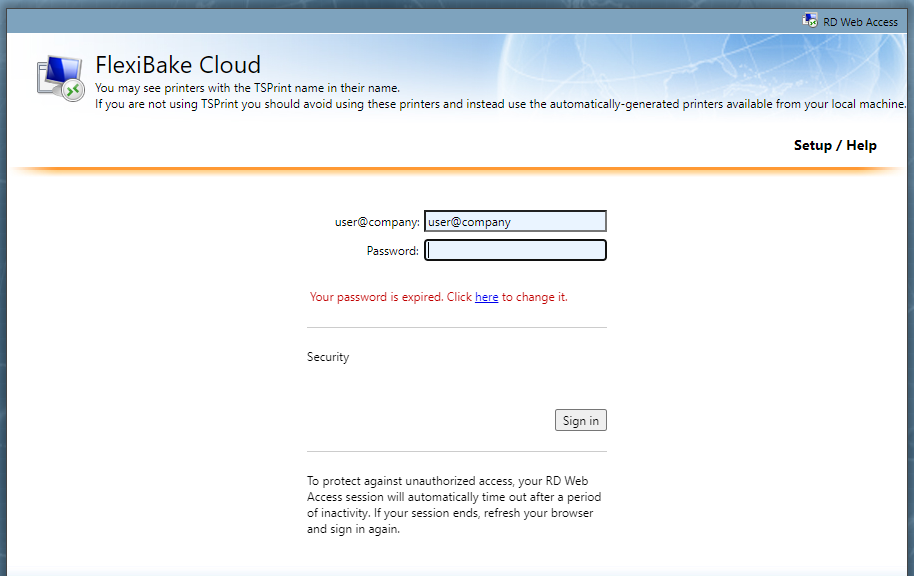The height and width of the screenshot is (576, 914).
Task: Click into the Password field
Action: click(515, 250)
